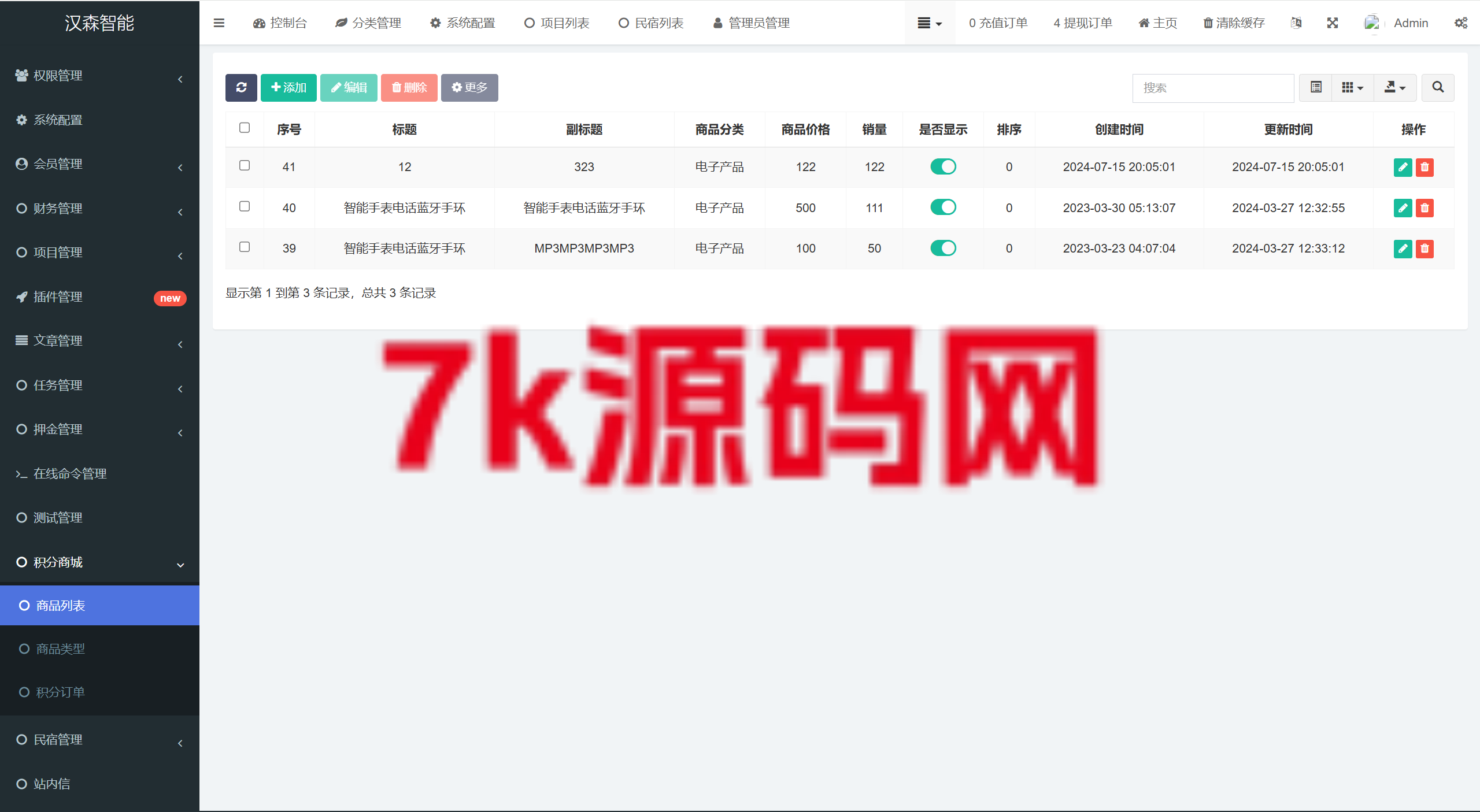Click the language translate icon
Image resolution: width=1480 pixels, height=812 pixels.
(1296, 23)
